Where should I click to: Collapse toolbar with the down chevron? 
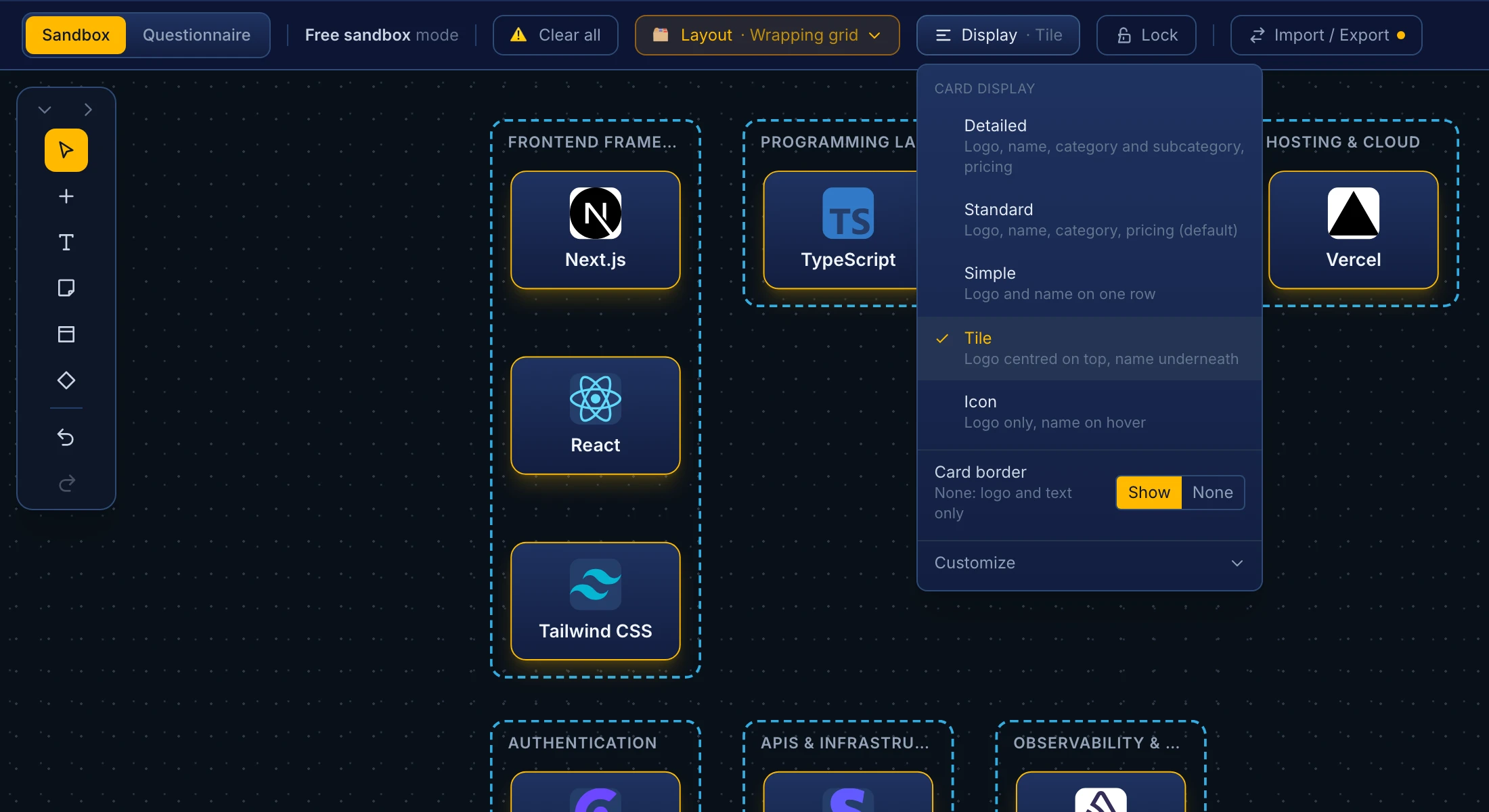tap(45, 110)
